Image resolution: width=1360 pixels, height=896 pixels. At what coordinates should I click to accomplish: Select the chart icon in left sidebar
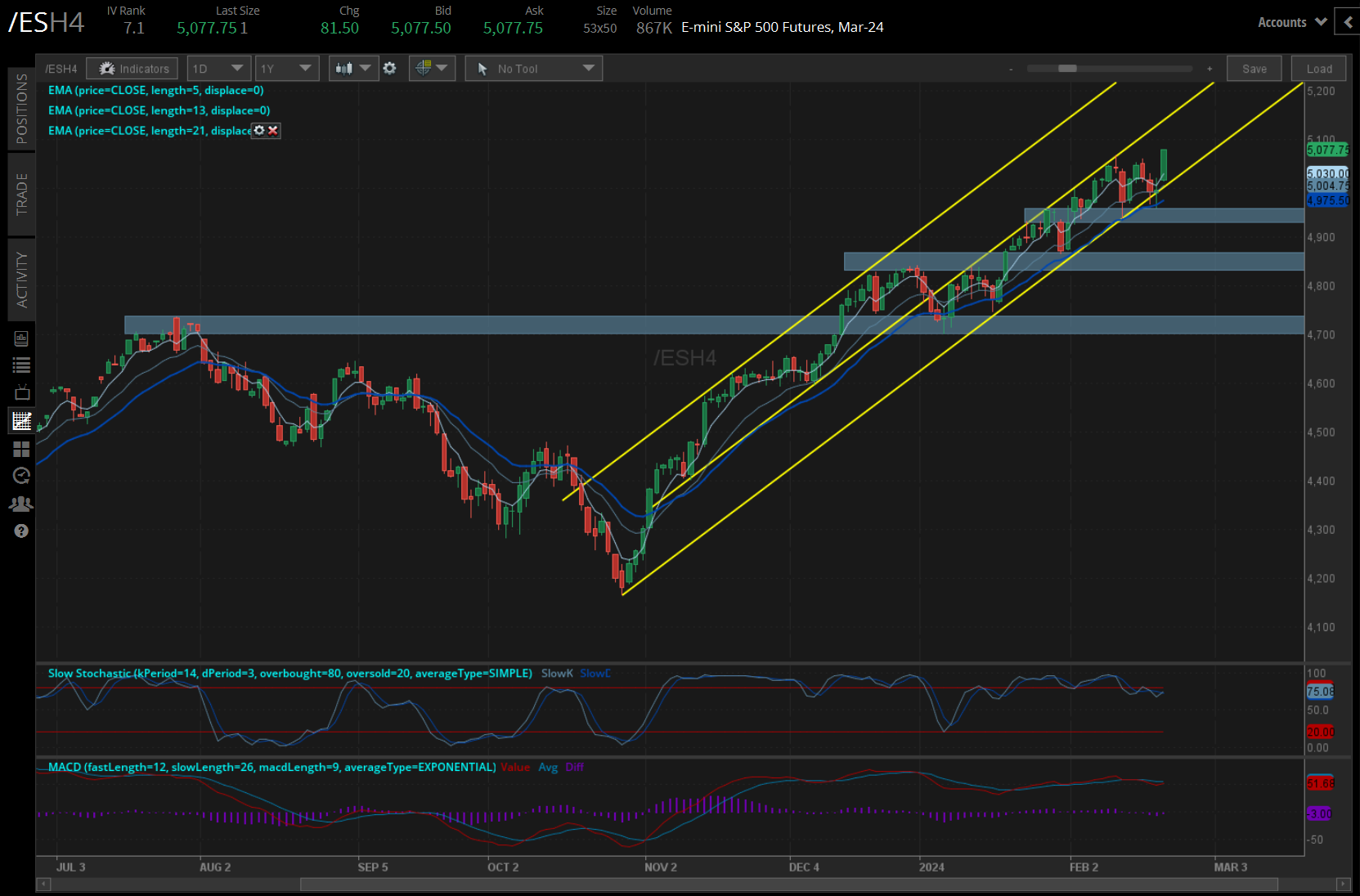coord(21,420)
